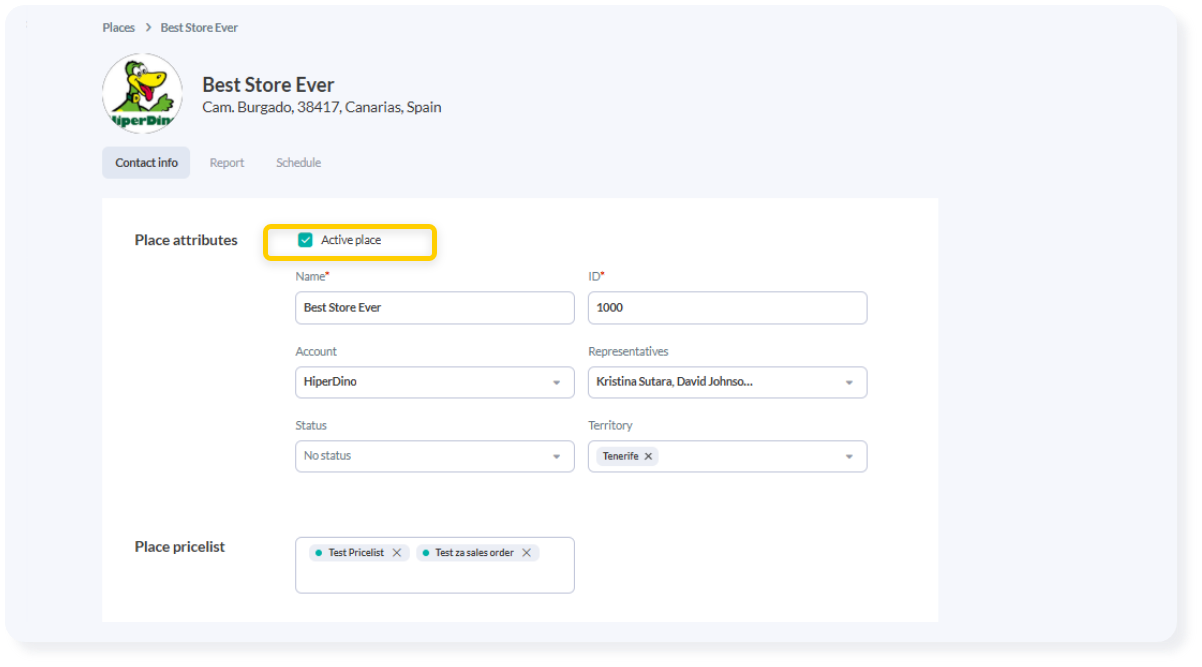Click empty area of Place pricelist box
The height and width of the screenshot is (667, 1202).
[434, 577]
